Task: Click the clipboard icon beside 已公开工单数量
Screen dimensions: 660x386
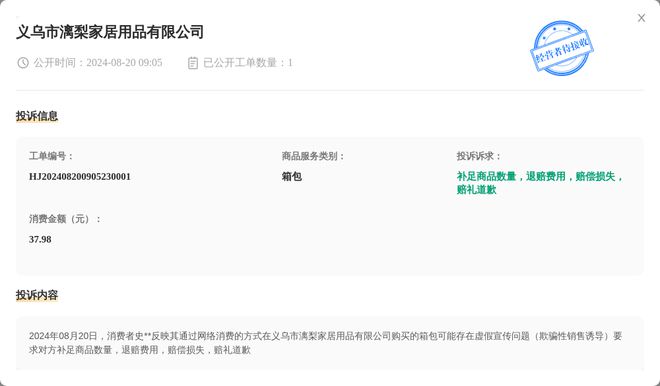Action: (193, 63)
